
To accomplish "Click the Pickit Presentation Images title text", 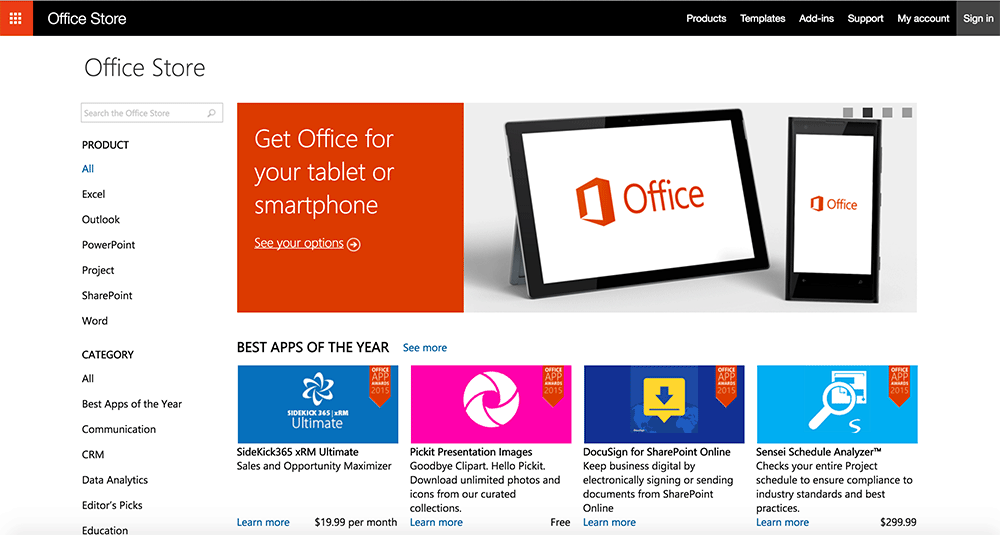I will [471, 452].
